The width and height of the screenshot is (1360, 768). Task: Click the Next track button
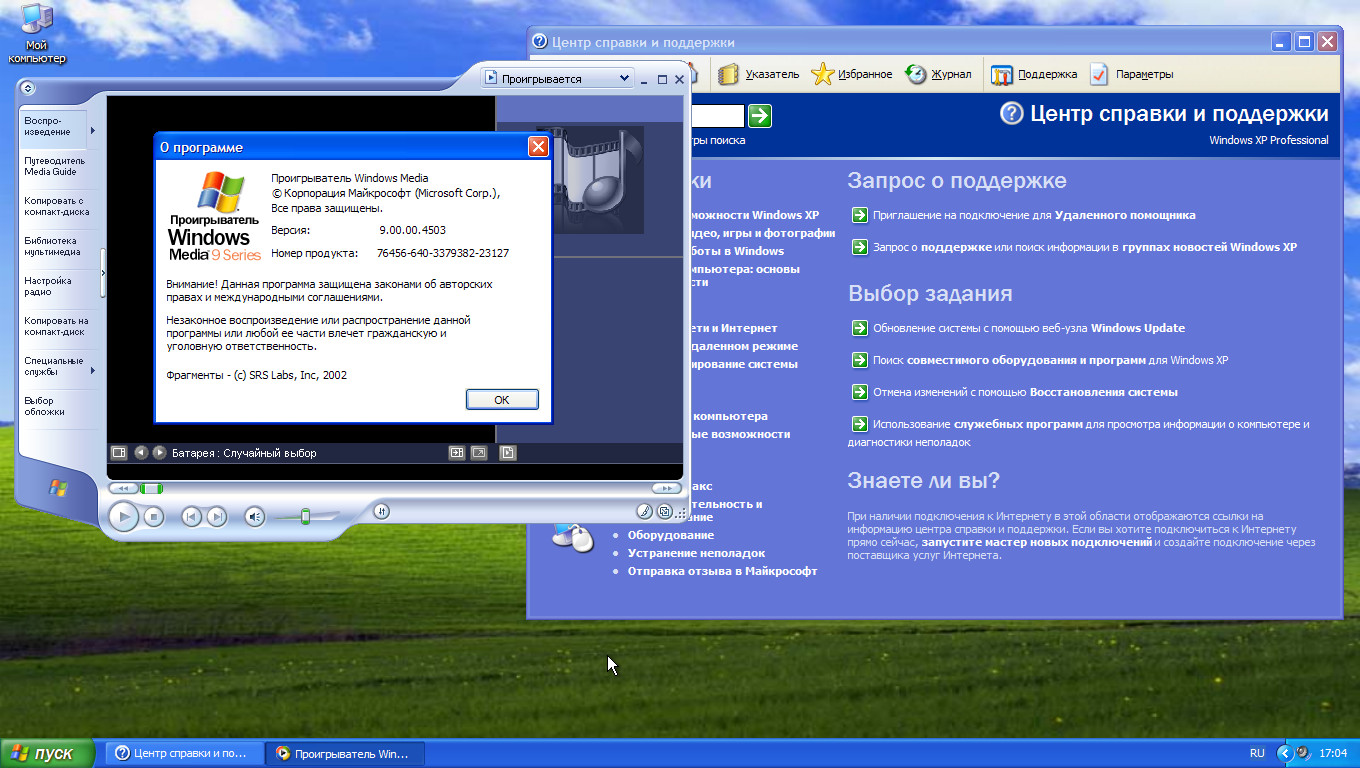[216, 516]
